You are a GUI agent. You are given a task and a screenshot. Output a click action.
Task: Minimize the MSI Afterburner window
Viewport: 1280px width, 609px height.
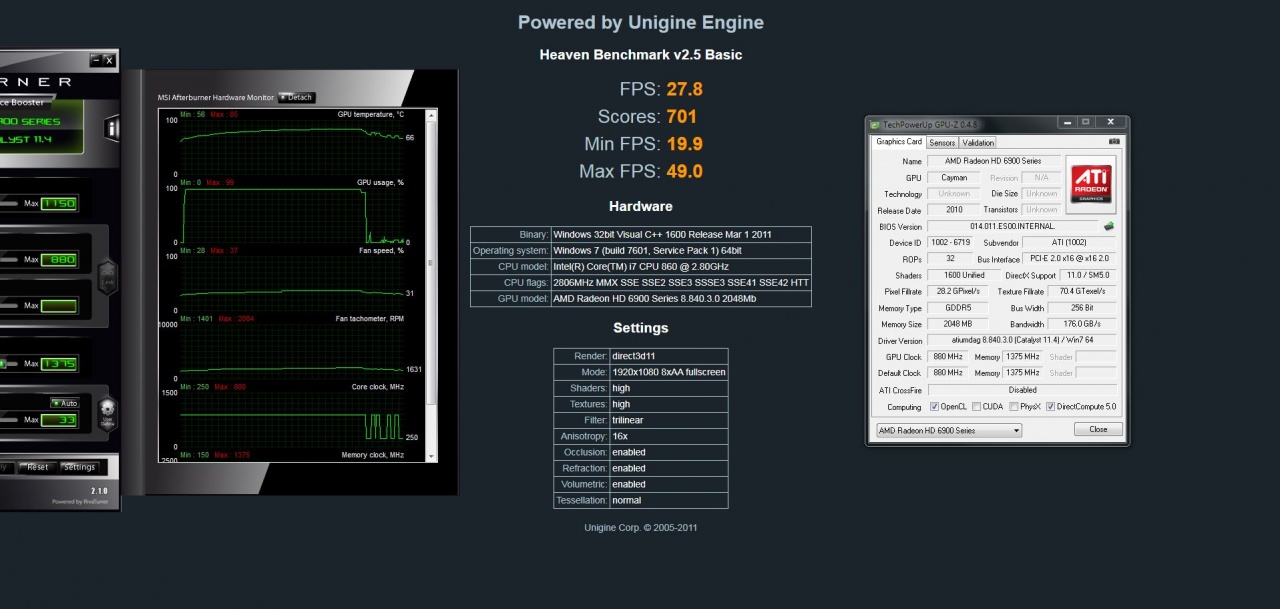pyautogui.click(x=96, y=61)
